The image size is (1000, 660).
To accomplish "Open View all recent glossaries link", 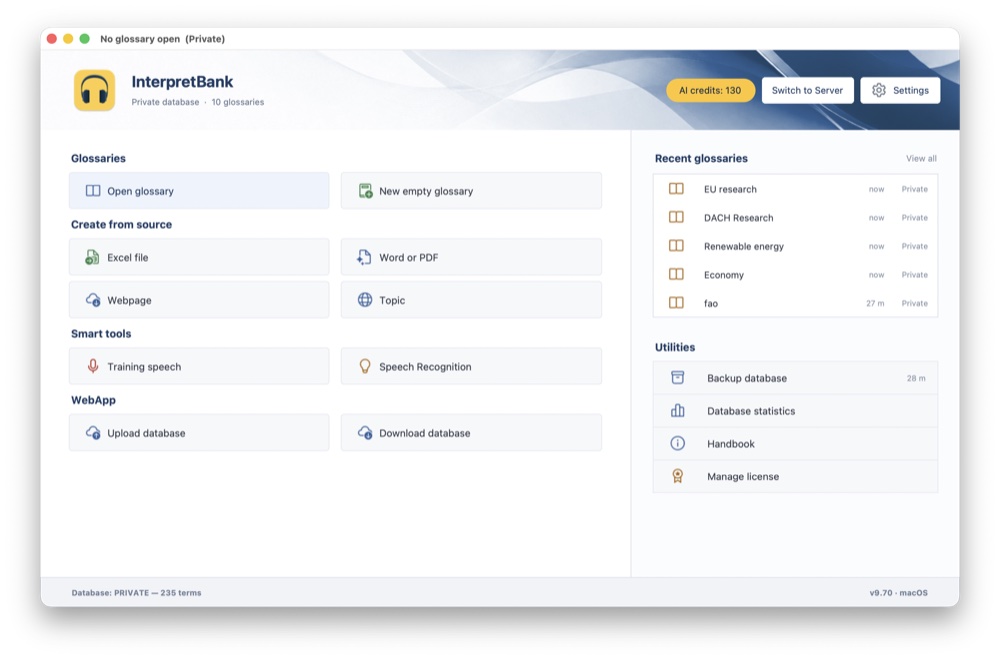I will click(921, 158).
